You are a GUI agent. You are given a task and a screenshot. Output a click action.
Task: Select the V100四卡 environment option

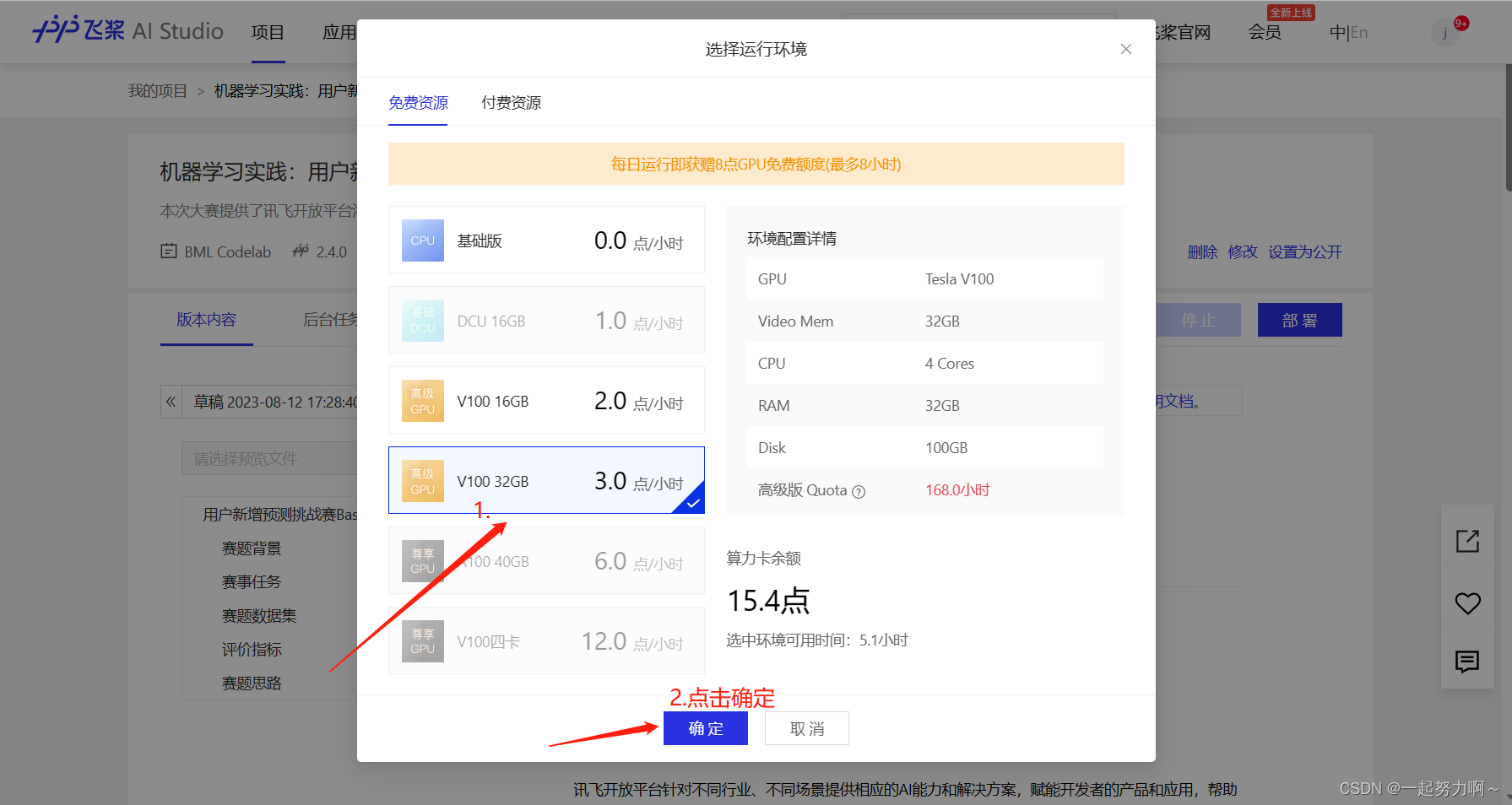pyautogui.click(x=546, y=640)
